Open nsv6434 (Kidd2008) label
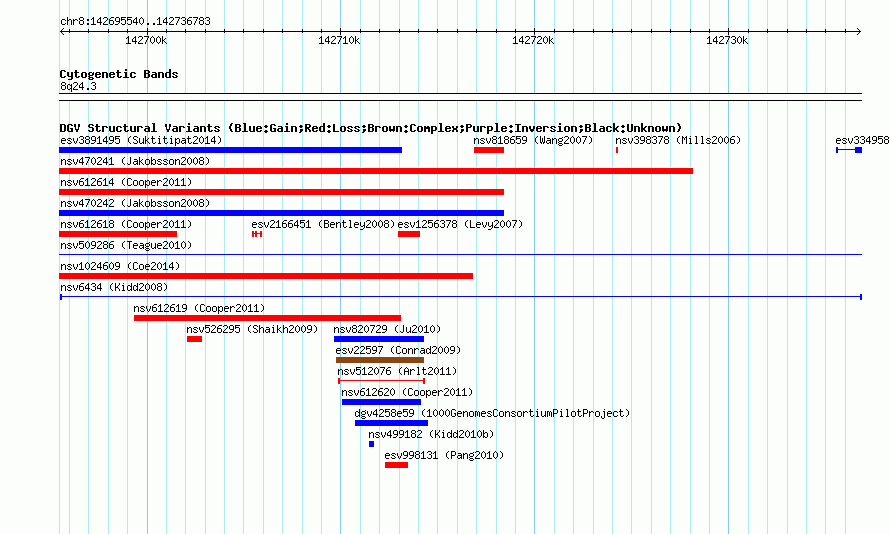This screenshot has height=534, width=890. 114,287
